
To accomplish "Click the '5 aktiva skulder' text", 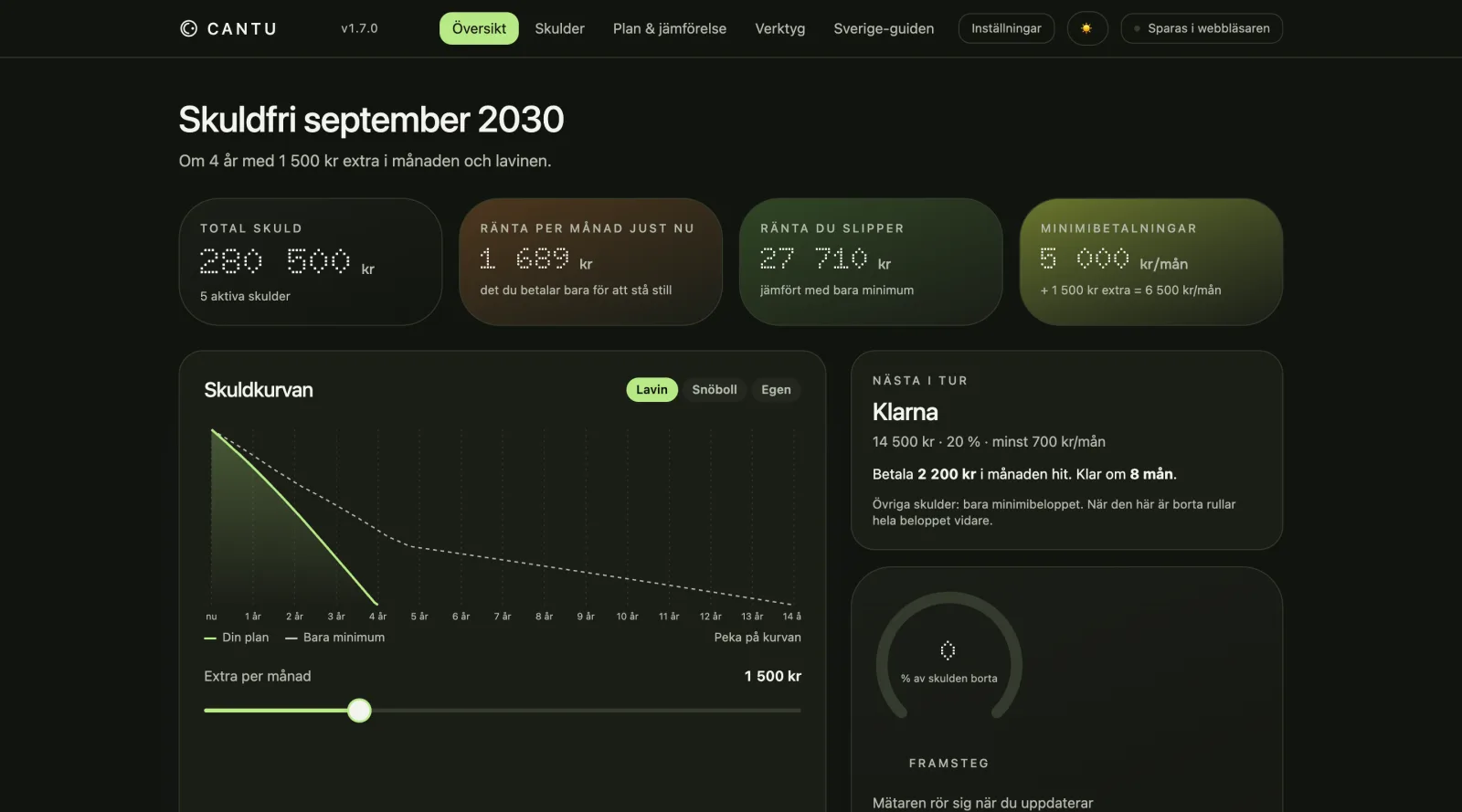I will 245,296.
